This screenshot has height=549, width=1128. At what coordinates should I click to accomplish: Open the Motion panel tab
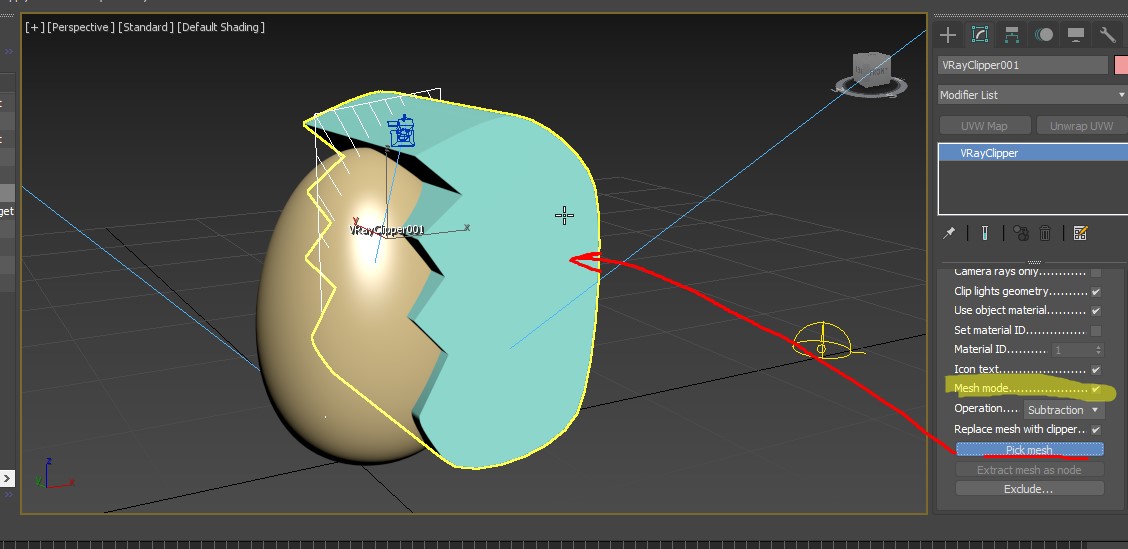point(1044,35)
